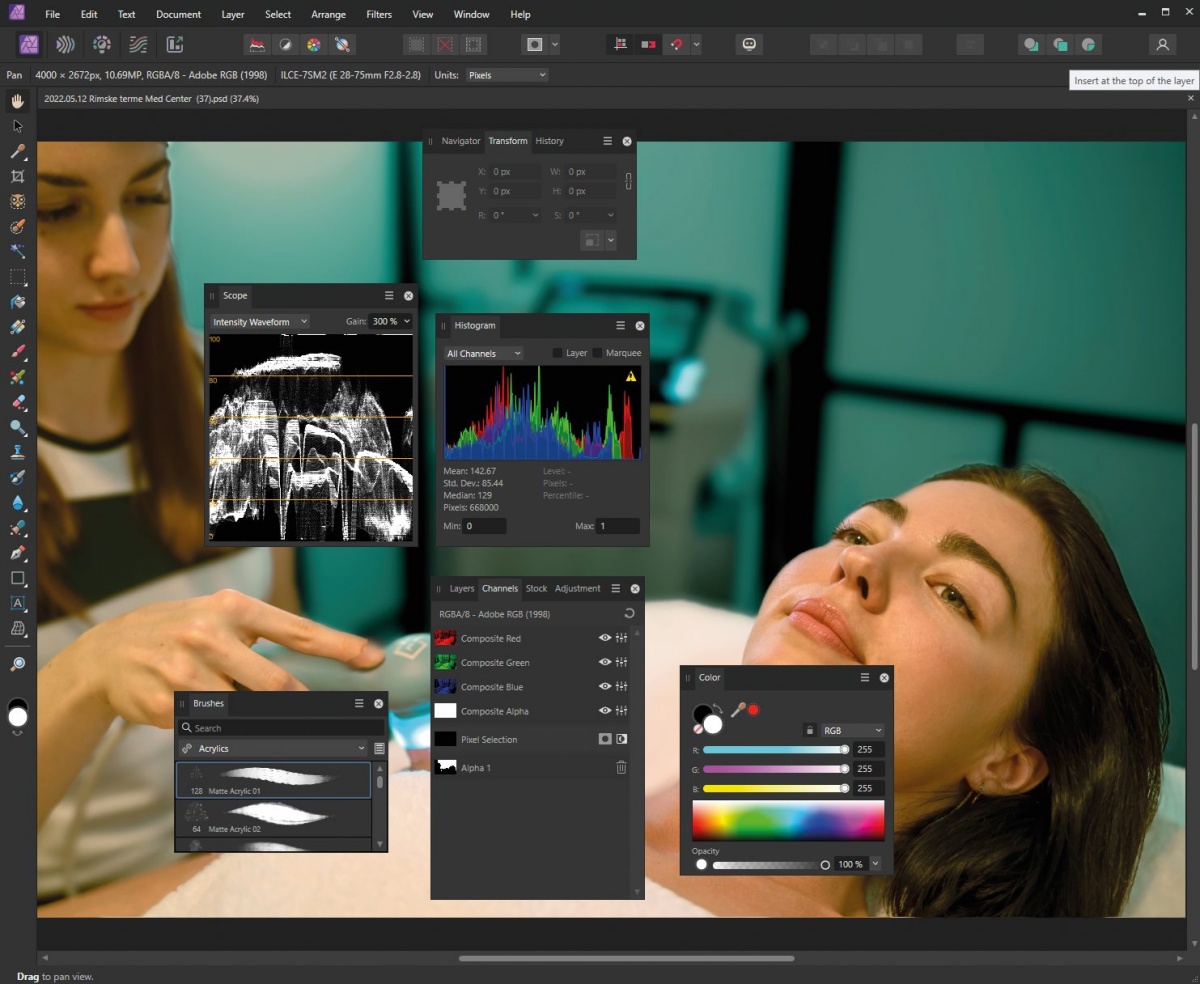The height and width of the screenshot is (984, 1200).
Task: Open the RGB color model dropdown
Action: click(852, 731)
